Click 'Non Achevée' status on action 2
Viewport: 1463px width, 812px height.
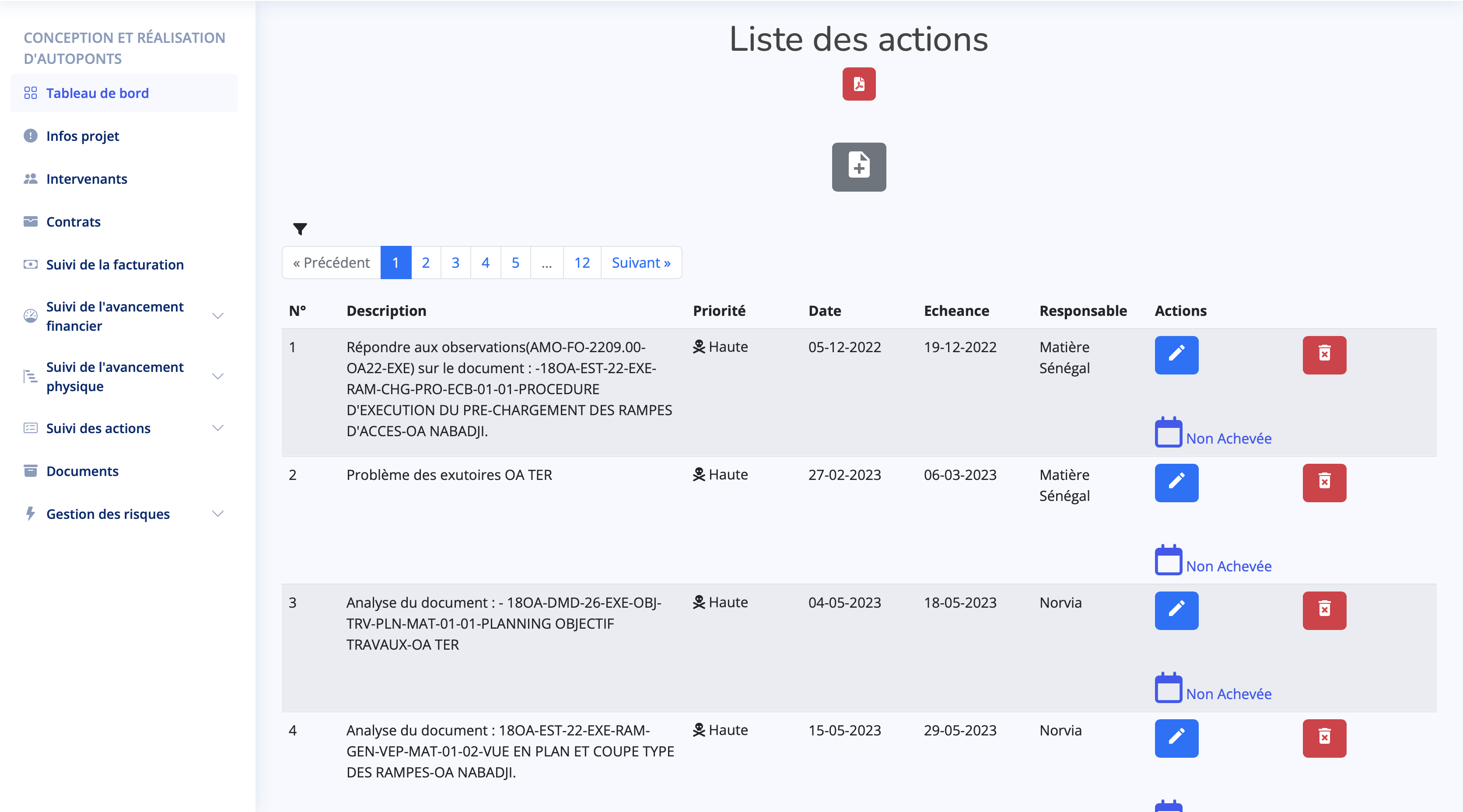(x=1228, y=566)
